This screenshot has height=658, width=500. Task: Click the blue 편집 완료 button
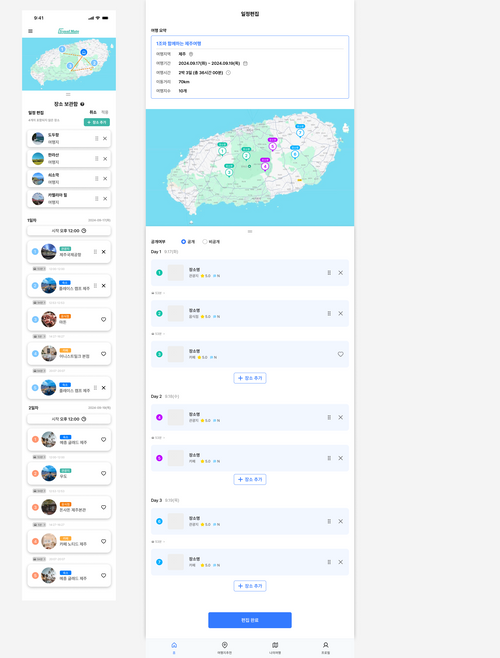click(250, 620)
